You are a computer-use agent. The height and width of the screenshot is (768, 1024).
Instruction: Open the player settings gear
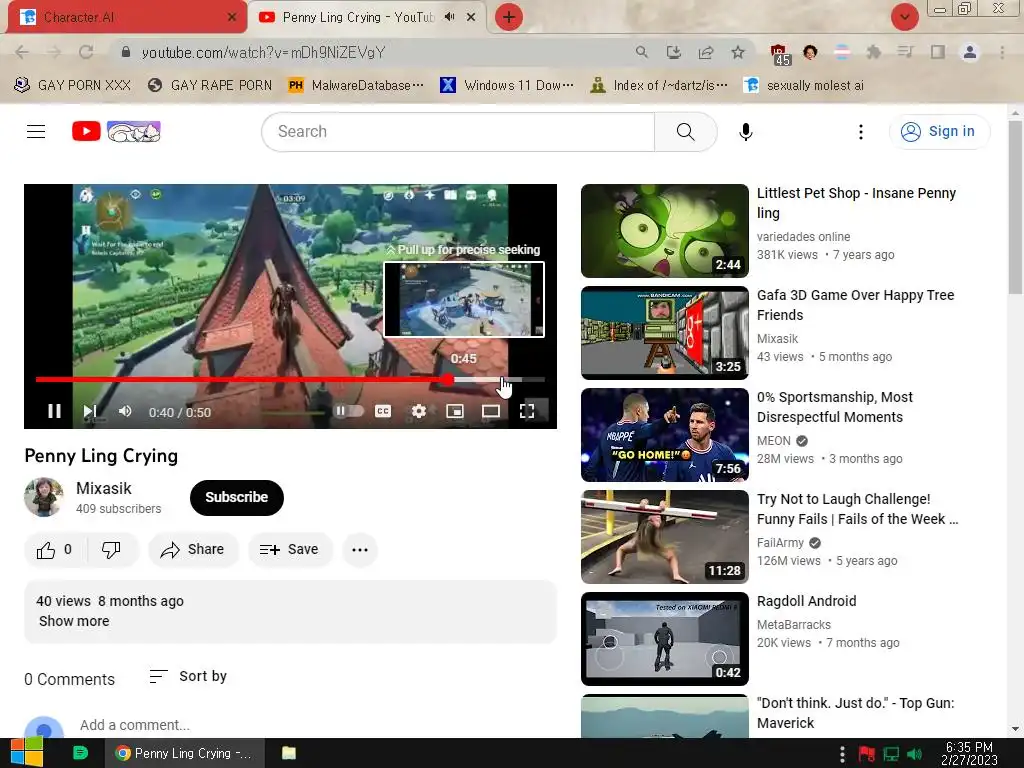pyautogui.click(x=419, y=411)
